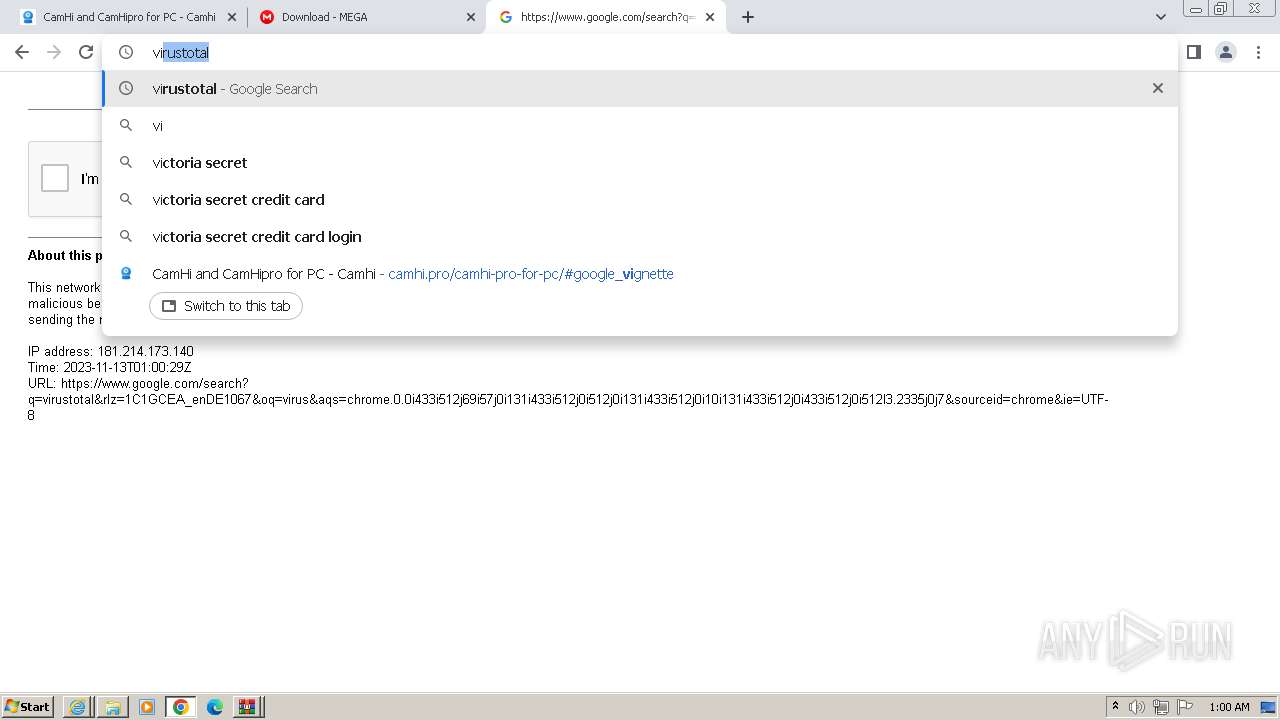Open the WinRAR taskbar icon
Viewport: 1280px width, 720px height.
(x=246, y=707)
